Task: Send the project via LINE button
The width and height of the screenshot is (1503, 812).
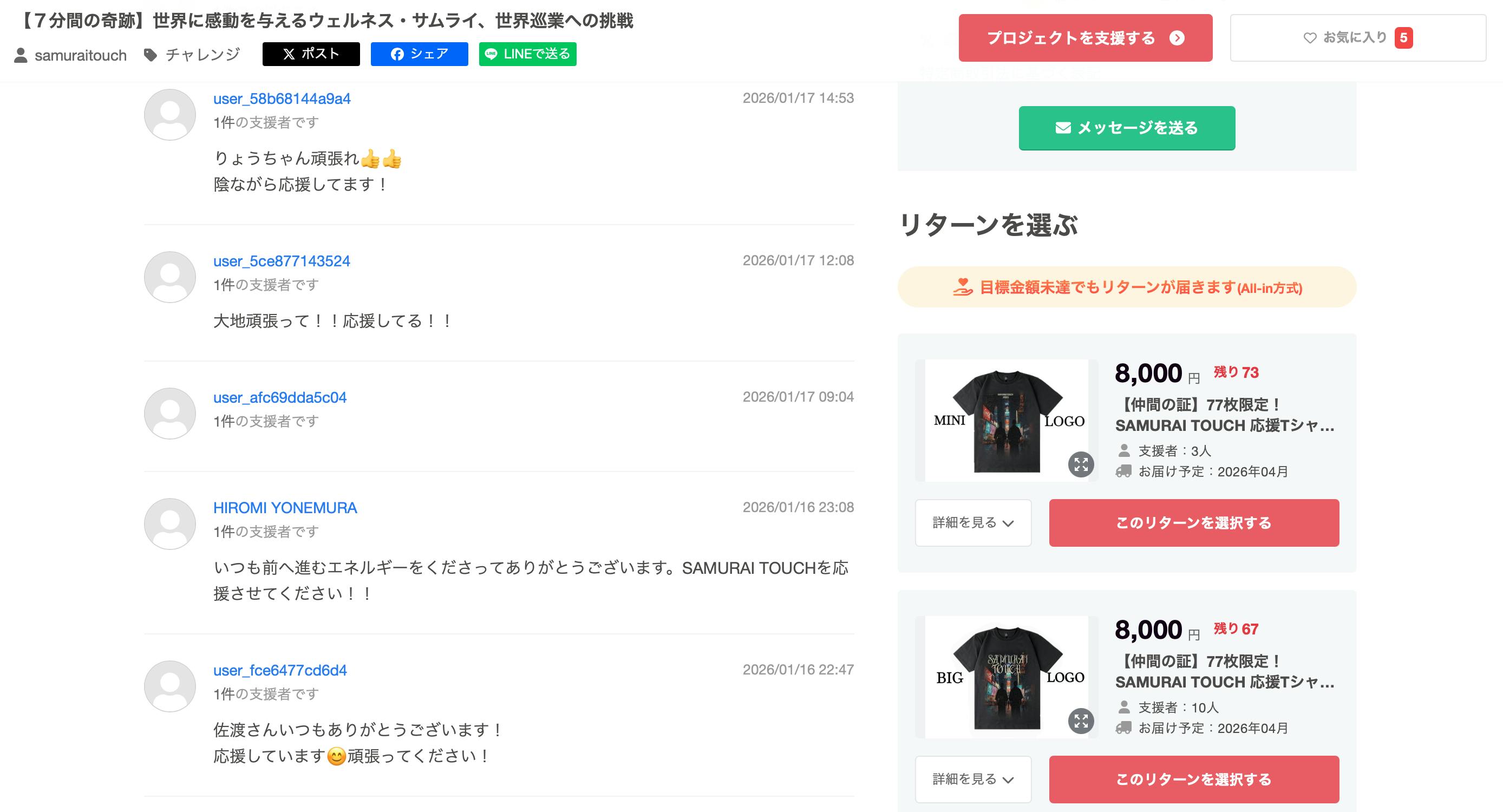Action: pos(527,54)
